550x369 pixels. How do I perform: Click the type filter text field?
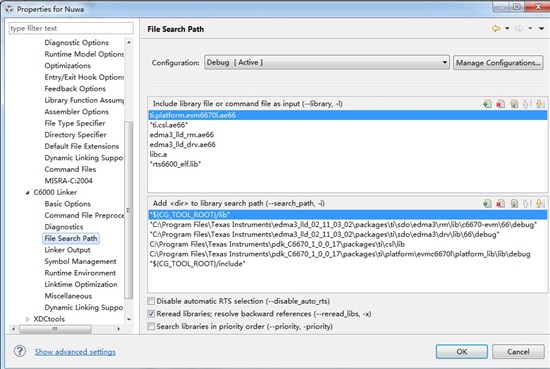coord(71,28)
